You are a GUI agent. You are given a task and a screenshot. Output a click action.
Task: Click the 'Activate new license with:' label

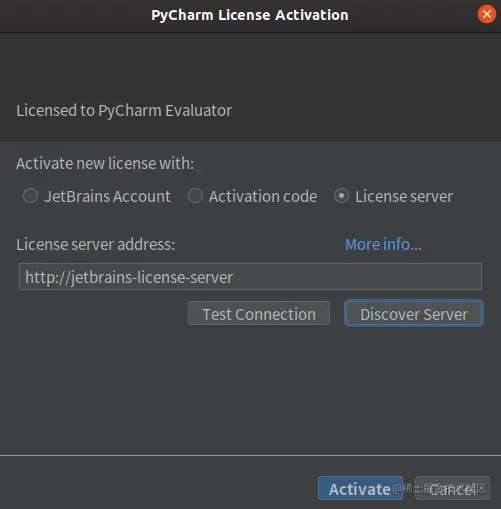click(x=105, y=164)
